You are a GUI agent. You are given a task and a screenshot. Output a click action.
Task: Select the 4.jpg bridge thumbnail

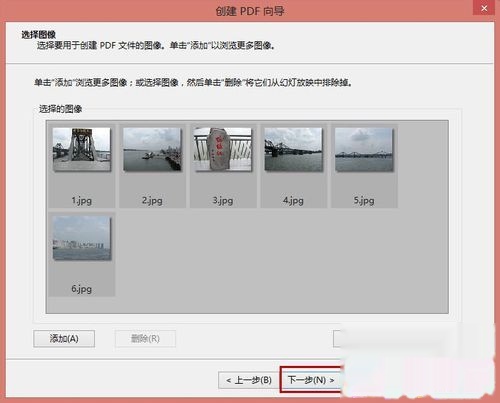click(x=293, y=149)
